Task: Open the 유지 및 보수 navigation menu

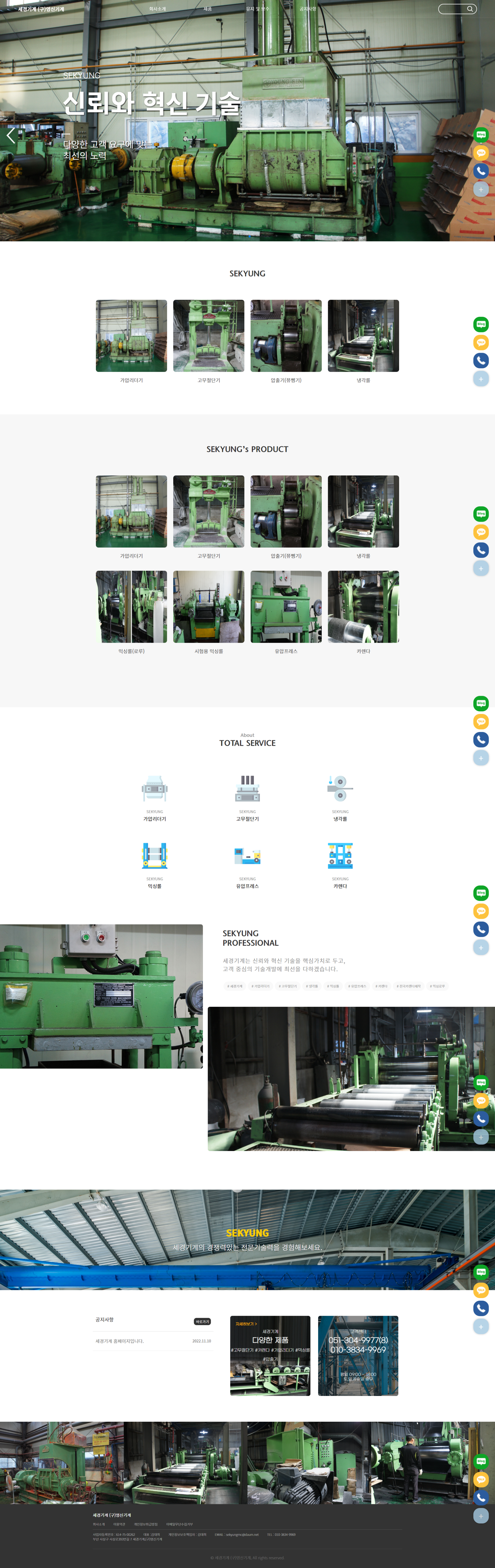Action: pos(257,9)
